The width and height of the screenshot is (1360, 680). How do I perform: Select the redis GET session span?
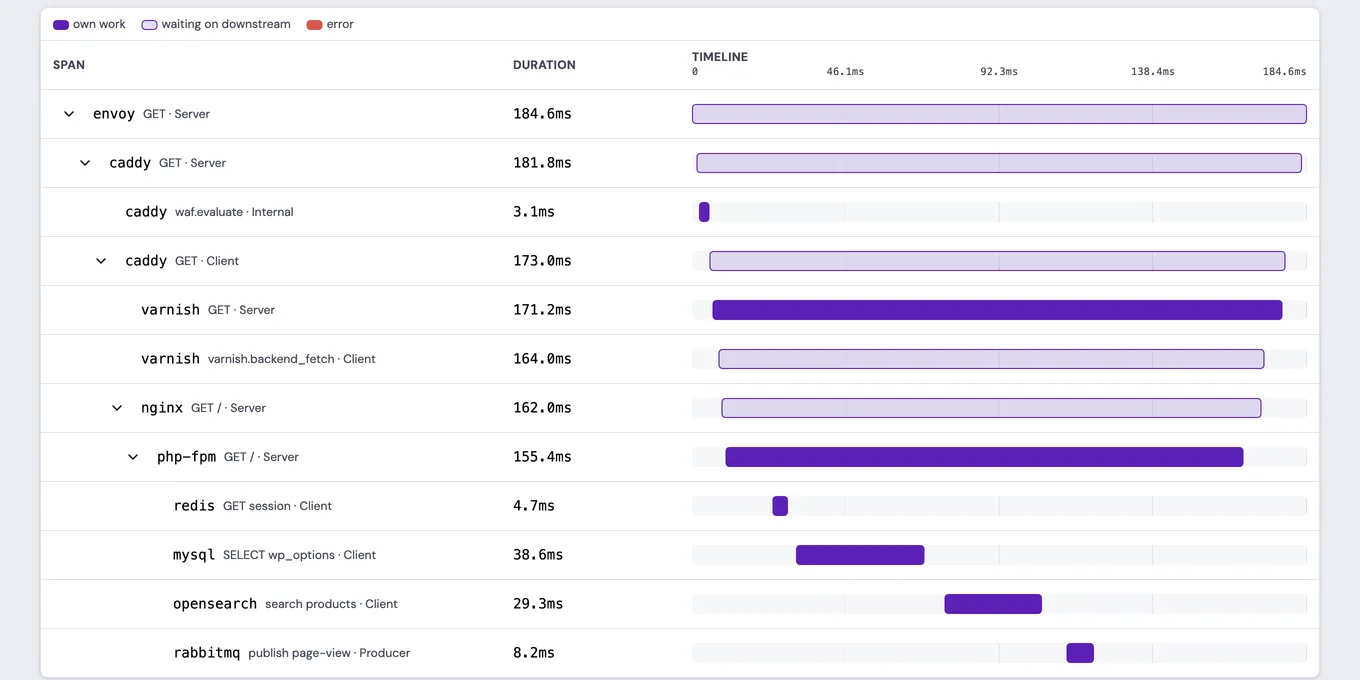[252, 506]
